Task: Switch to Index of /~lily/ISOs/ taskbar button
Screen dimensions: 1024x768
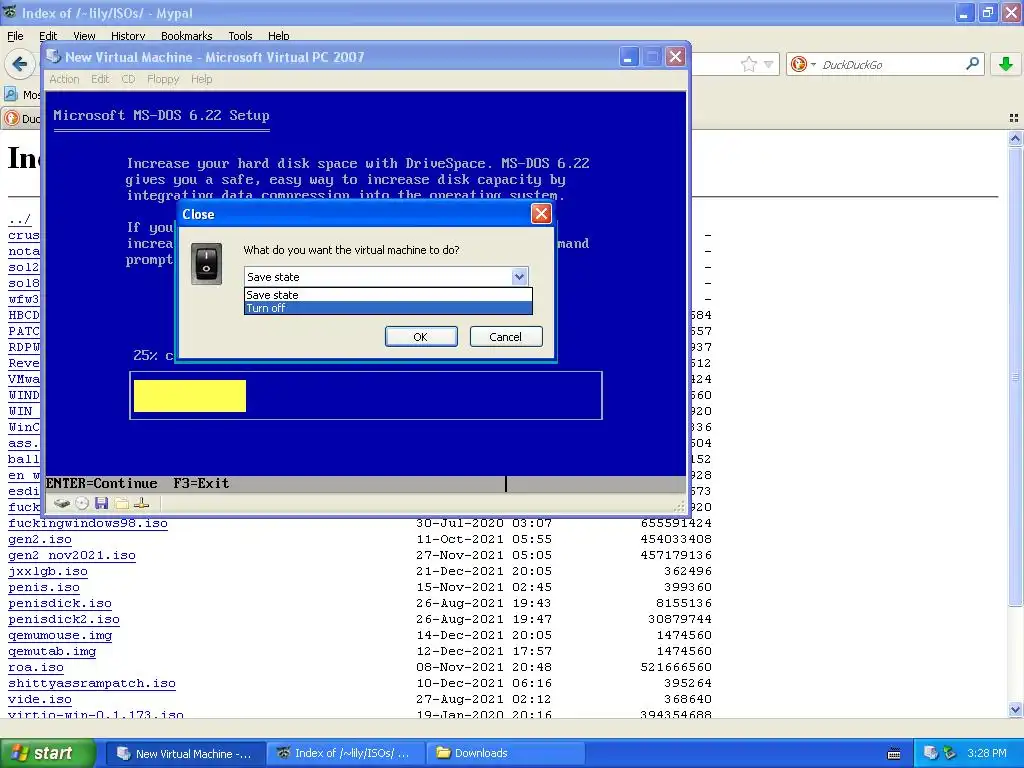Action: (x=345, y=753)
